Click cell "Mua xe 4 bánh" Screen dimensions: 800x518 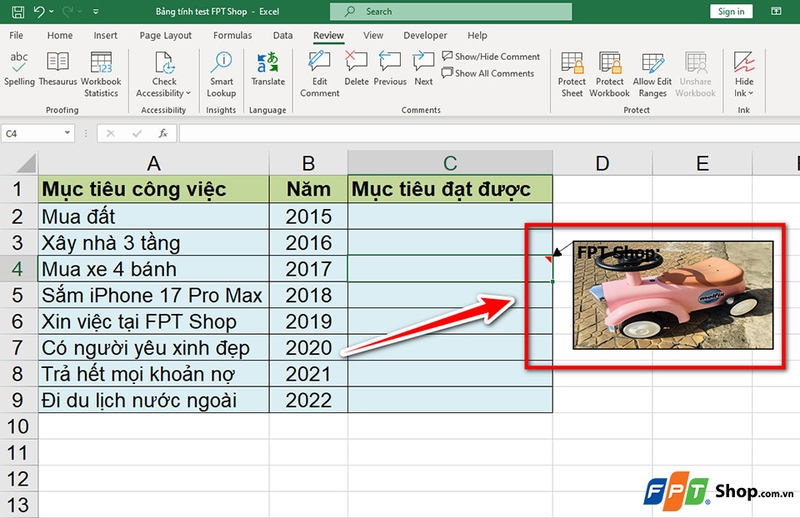pos(154,269)
